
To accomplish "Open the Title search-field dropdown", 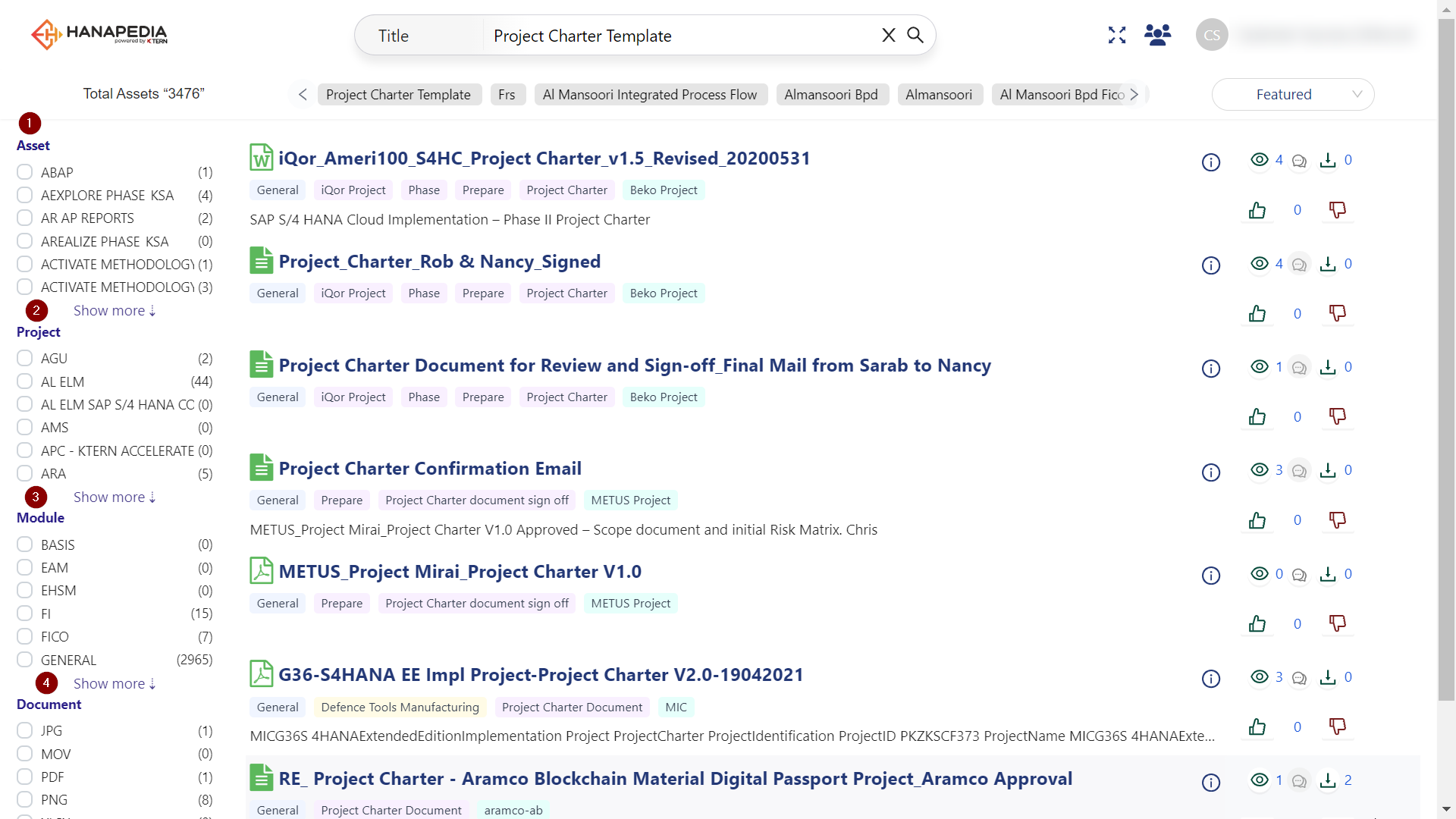I will (x=419, y=36).
